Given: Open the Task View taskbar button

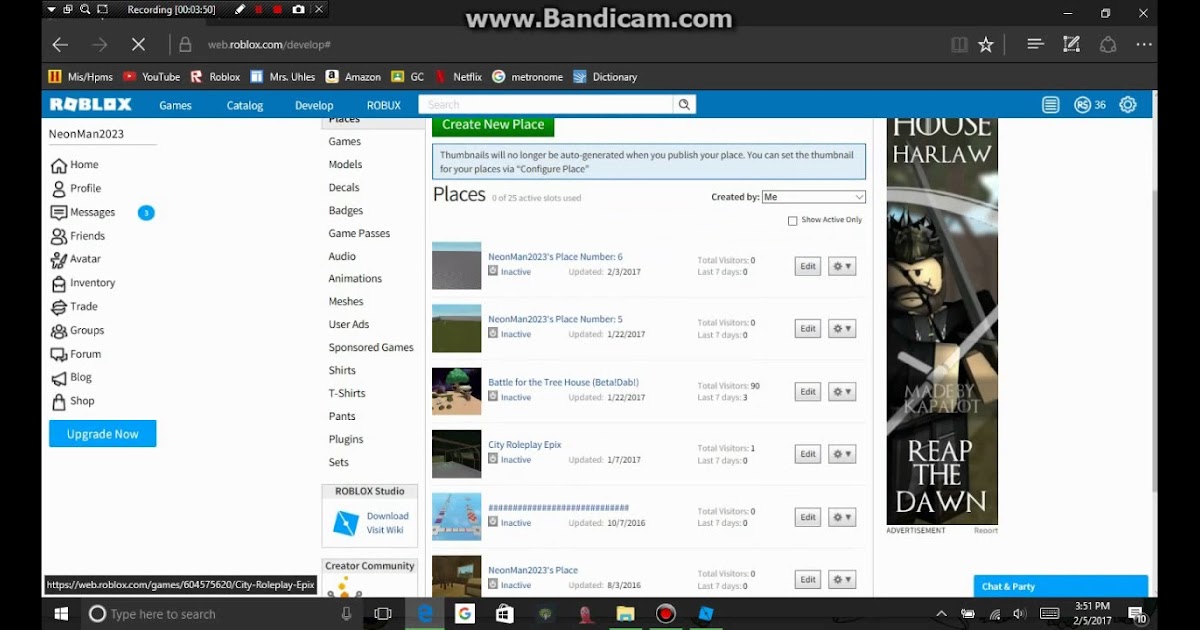Looking at the screenshot, I should pyautogui.click(x=383, y=613).
